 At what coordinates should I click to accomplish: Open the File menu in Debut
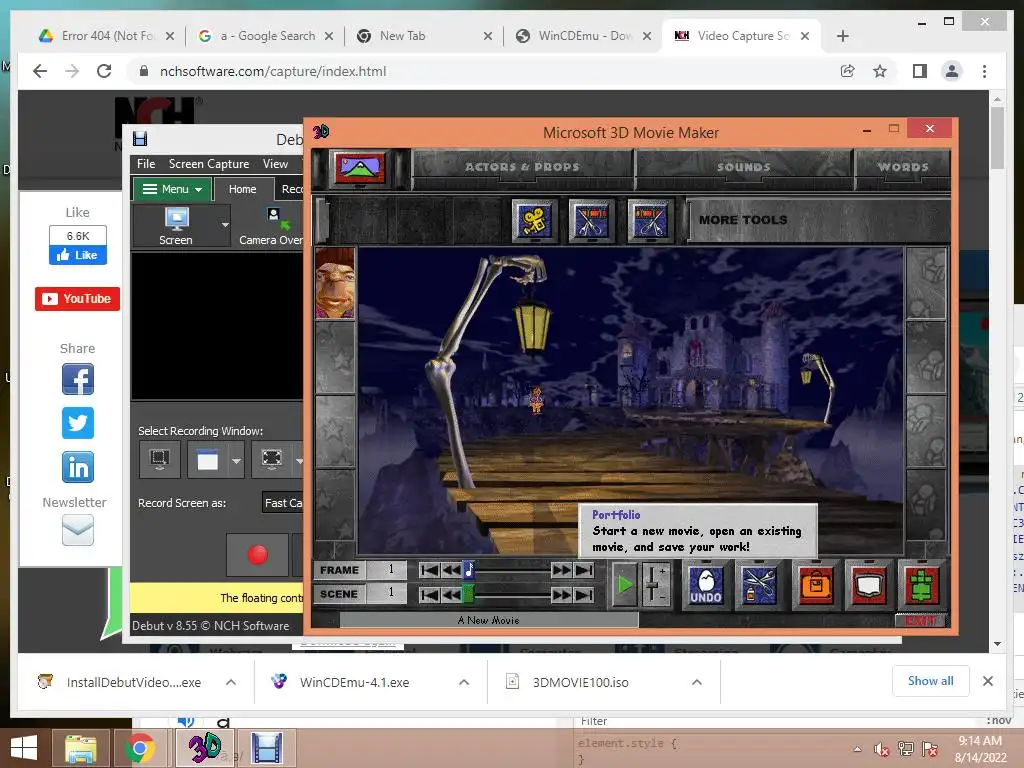146,164
